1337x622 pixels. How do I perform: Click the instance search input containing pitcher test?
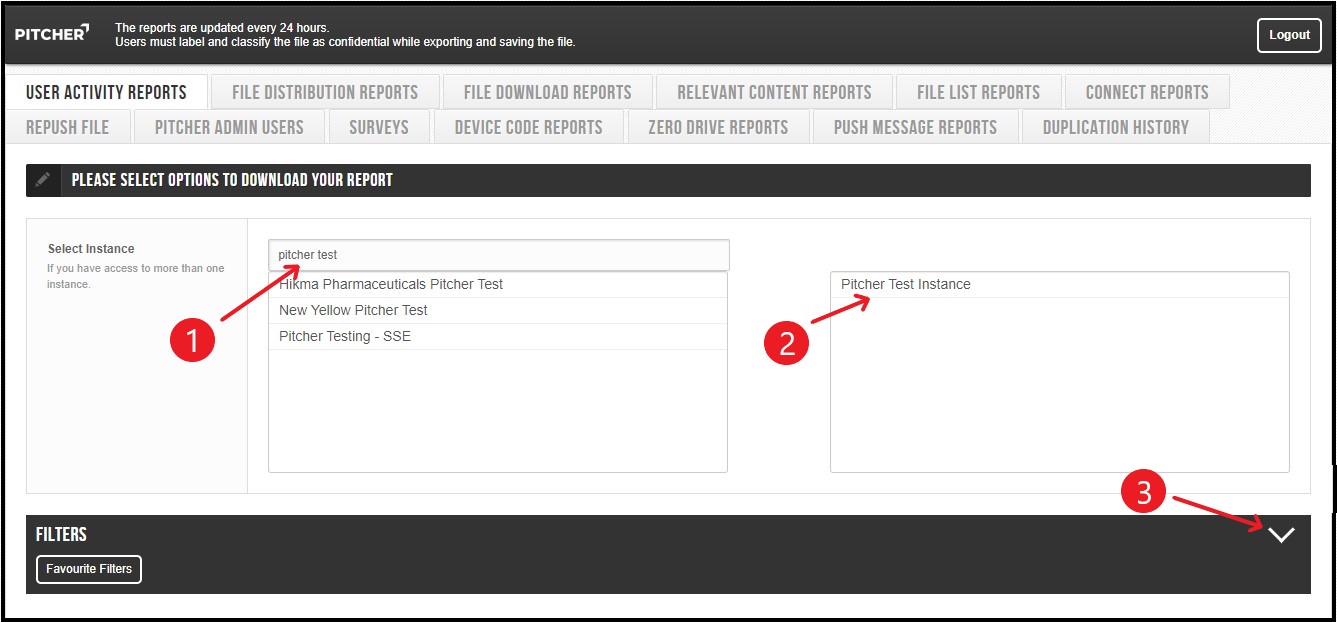(498, 254)
